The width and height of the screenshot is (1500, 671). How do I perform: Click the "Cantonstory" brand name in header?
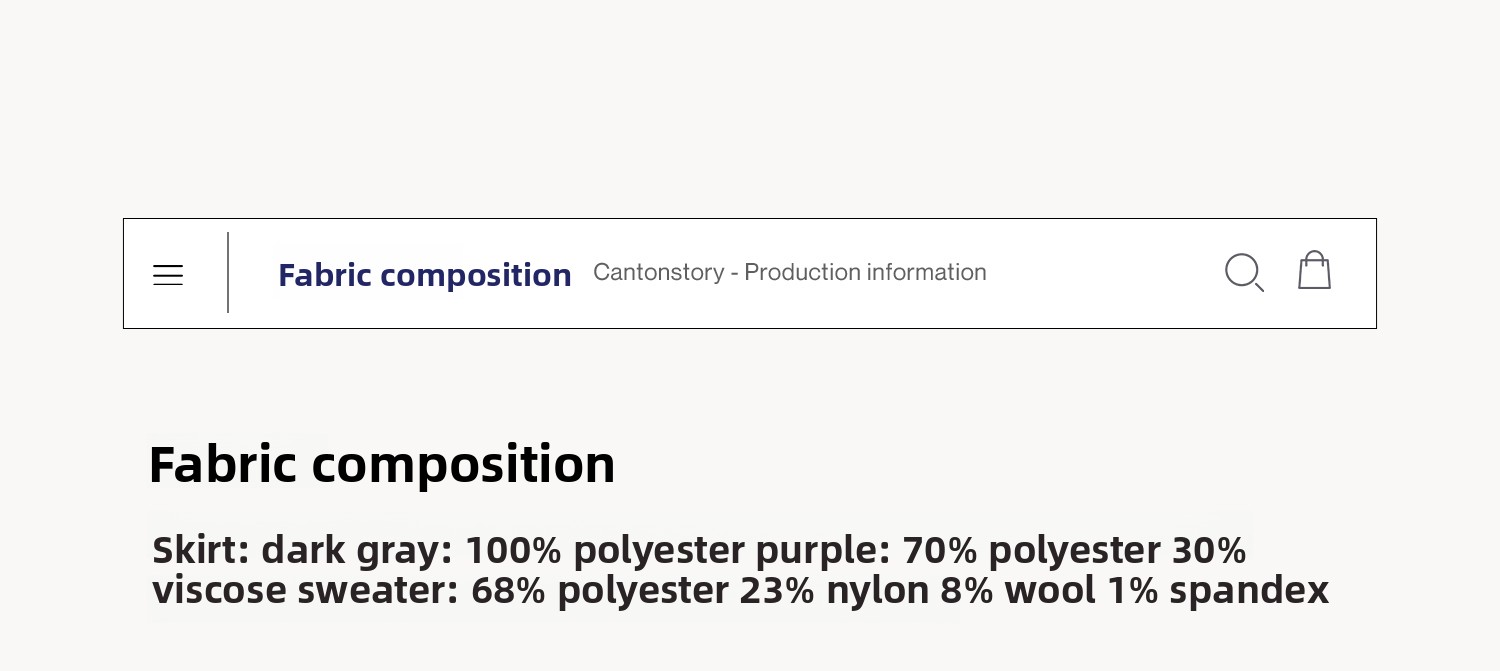[x=658, y=272]
